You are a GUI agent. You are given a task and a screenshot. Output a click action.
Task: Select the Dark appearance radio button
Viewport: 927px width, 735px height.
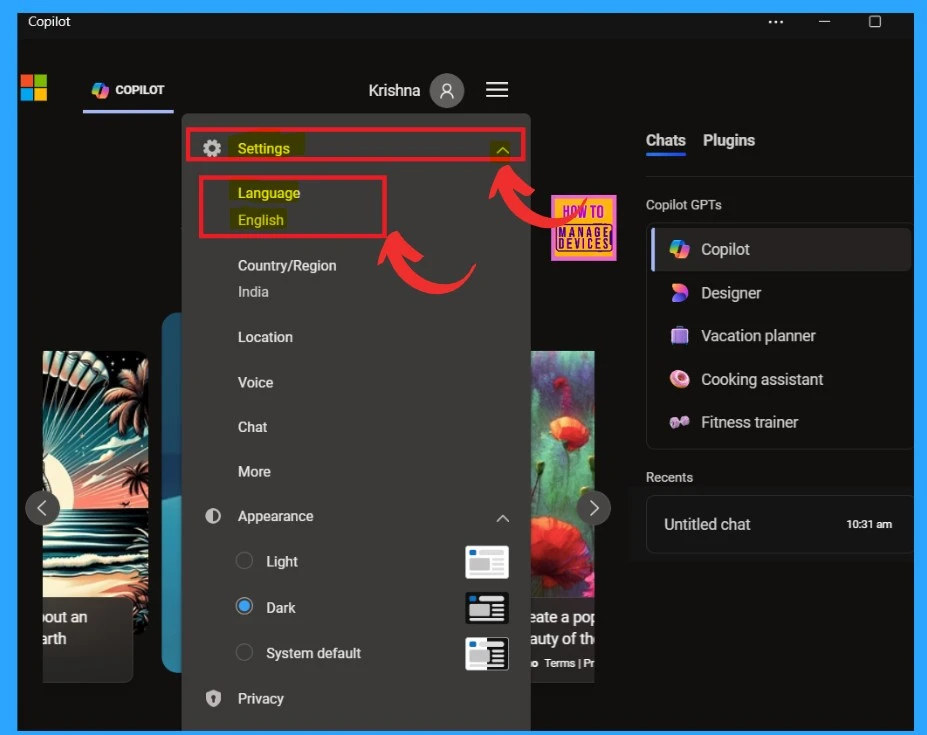tap(244, 606)
